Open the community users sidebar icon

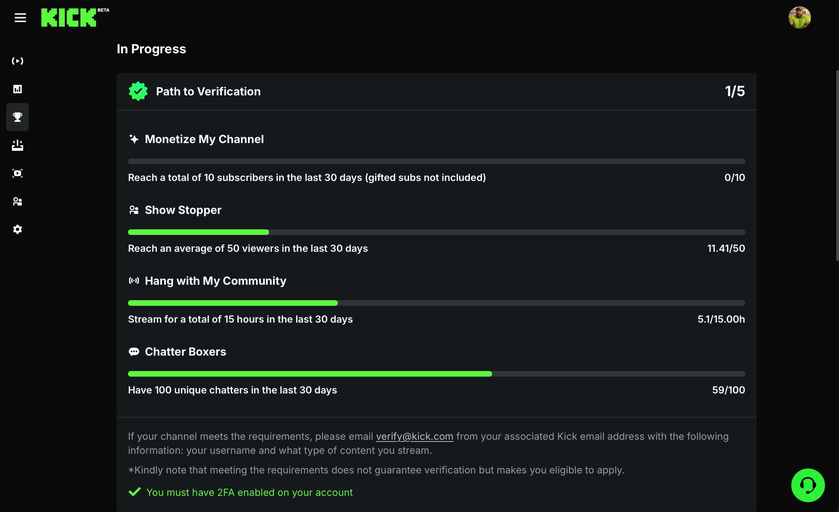pos(17,201)
